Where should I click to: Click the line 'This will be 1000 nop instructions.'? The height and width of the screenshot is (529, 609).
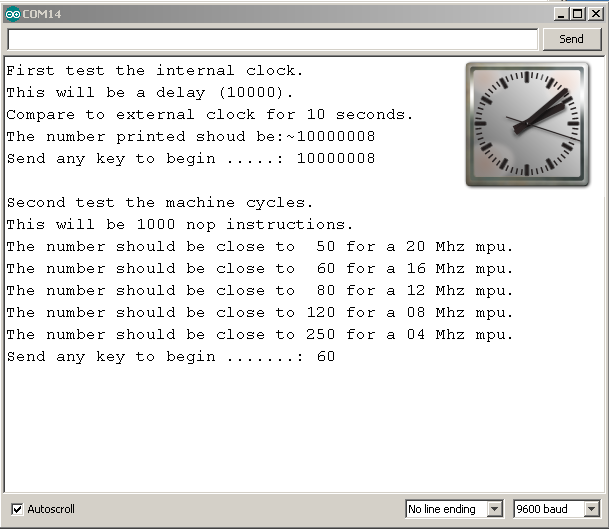tap(180, 225)
